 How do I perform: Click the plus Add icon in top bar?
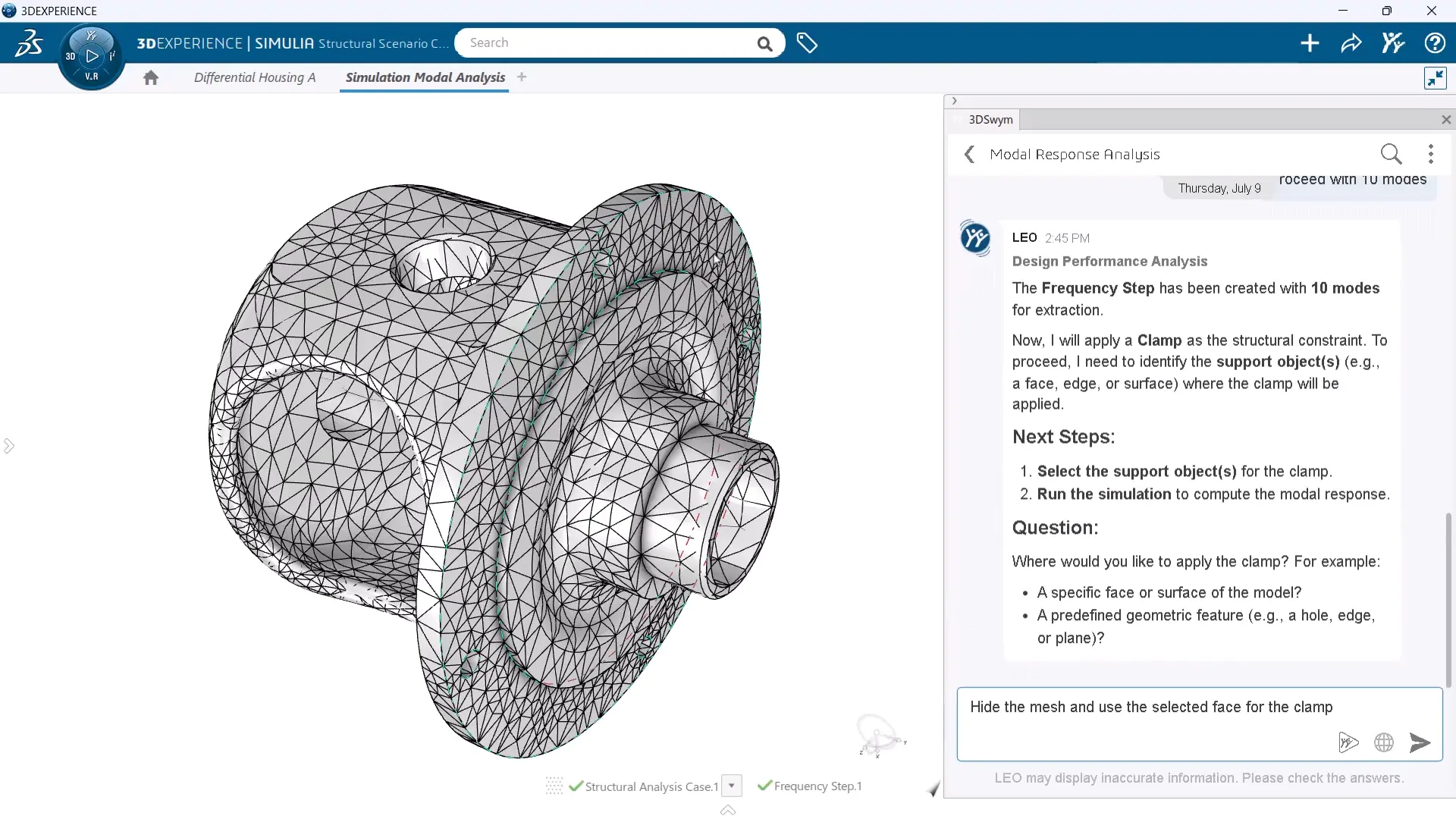coord(1310,43)
